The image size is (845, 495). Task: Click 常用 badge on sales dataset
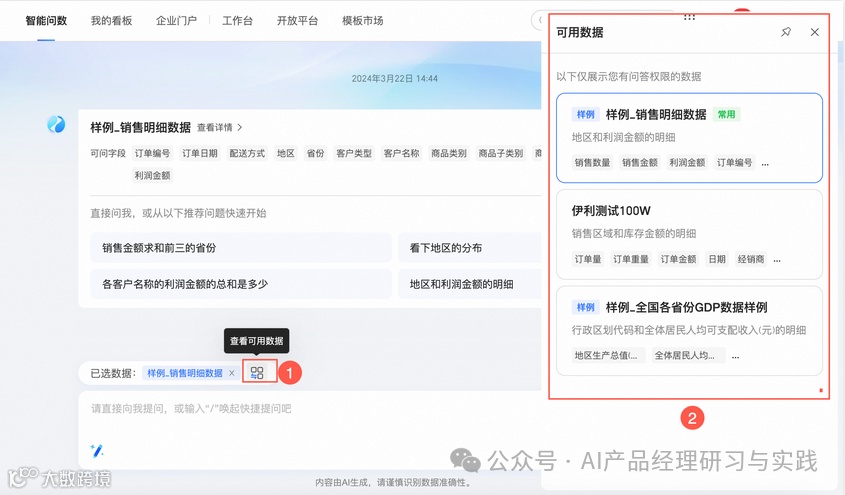tap(726, 114)
